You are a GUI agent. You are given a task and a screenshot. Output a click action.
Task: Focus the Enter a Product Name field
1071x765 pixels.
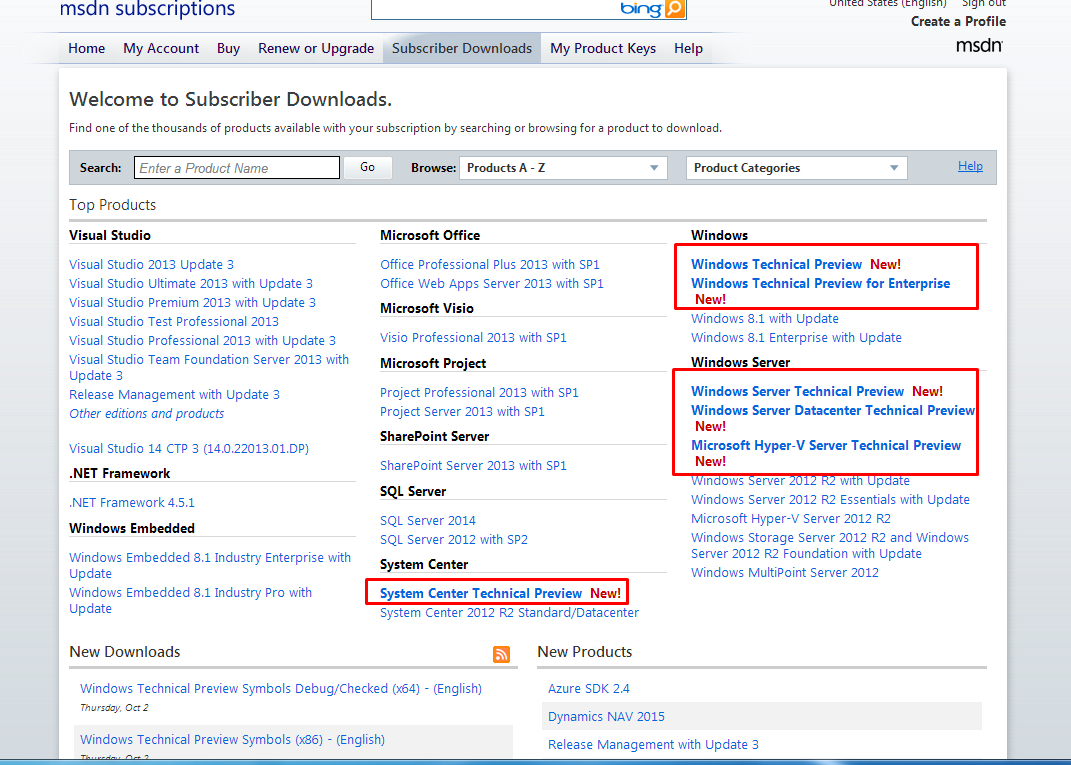pyautogui.click(x=237, y=168)
